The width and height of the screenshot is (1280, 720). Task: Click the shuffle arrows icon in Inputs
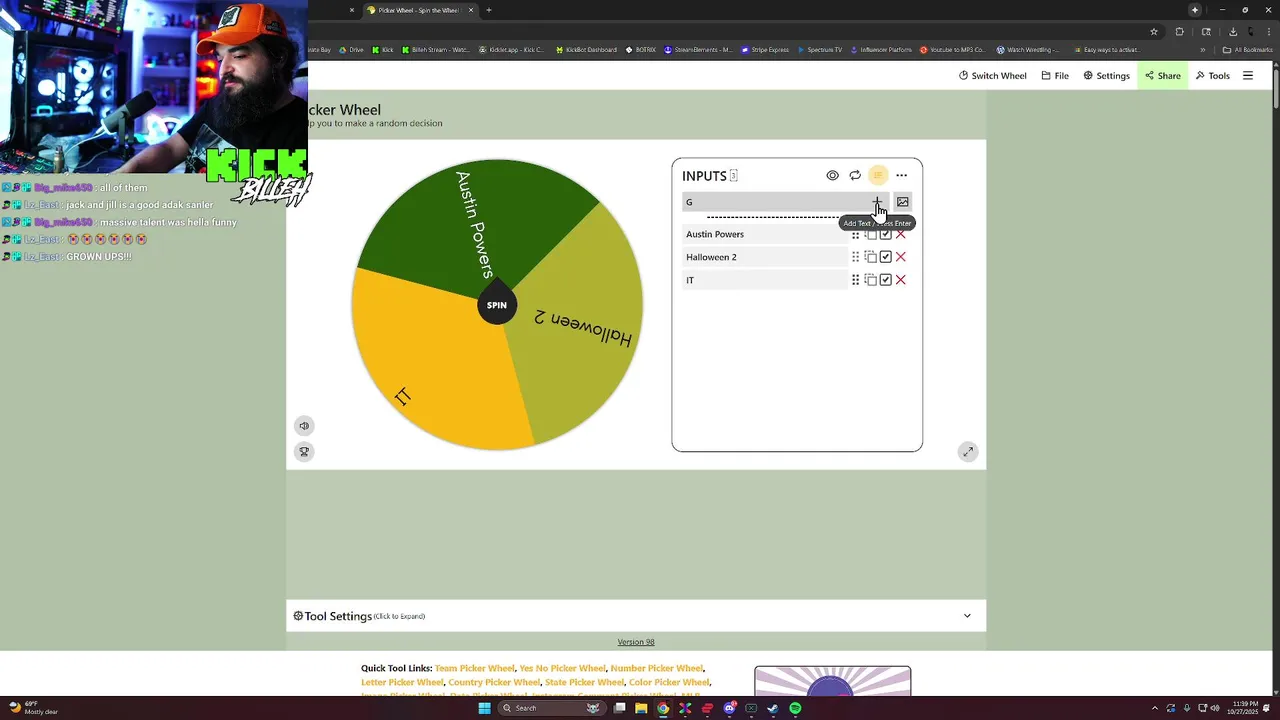point(855,175)
